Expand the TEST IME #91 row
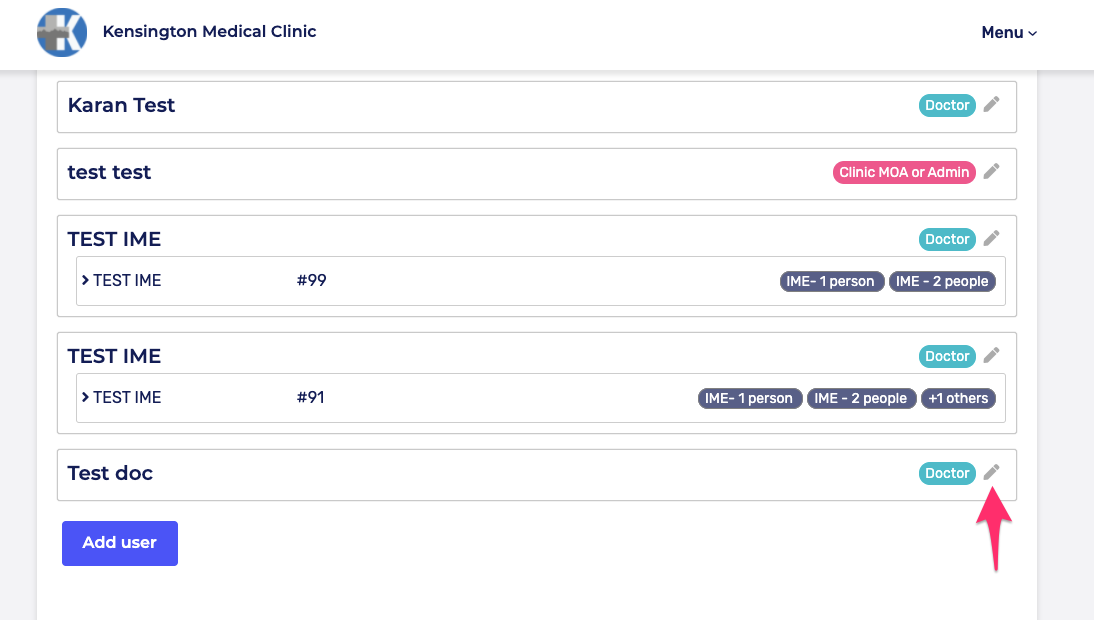1094x620 pixels. tap(86, 397)
